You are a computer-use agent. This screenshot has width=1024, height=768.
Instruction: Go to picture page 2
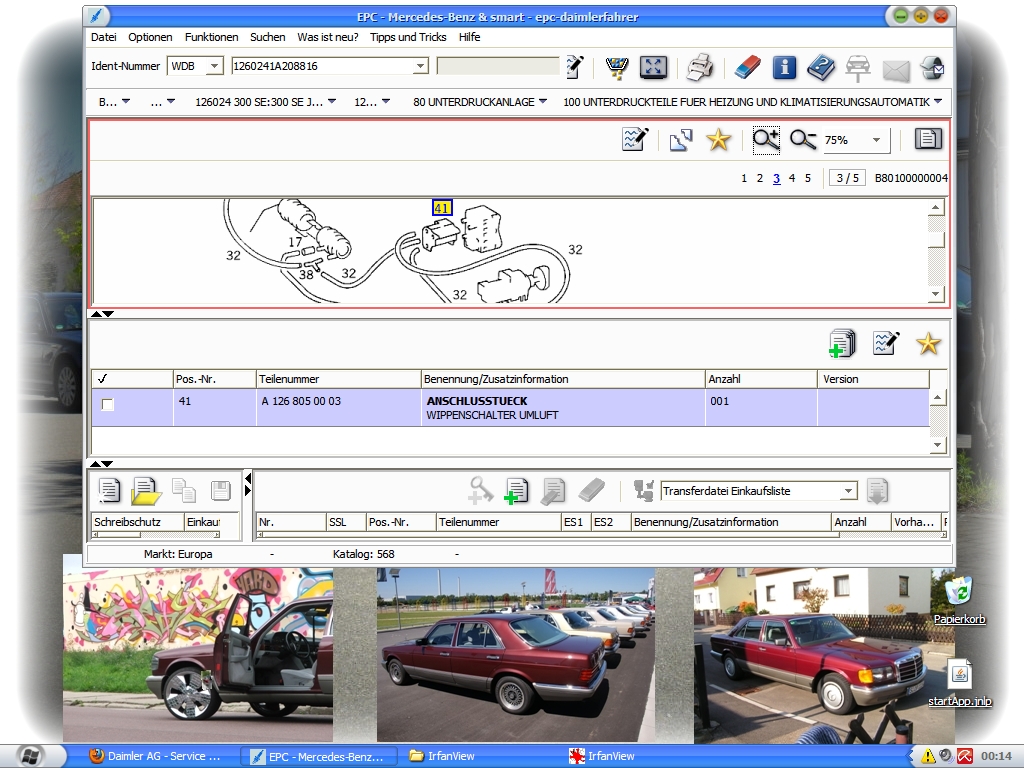(x=760, y=178)
